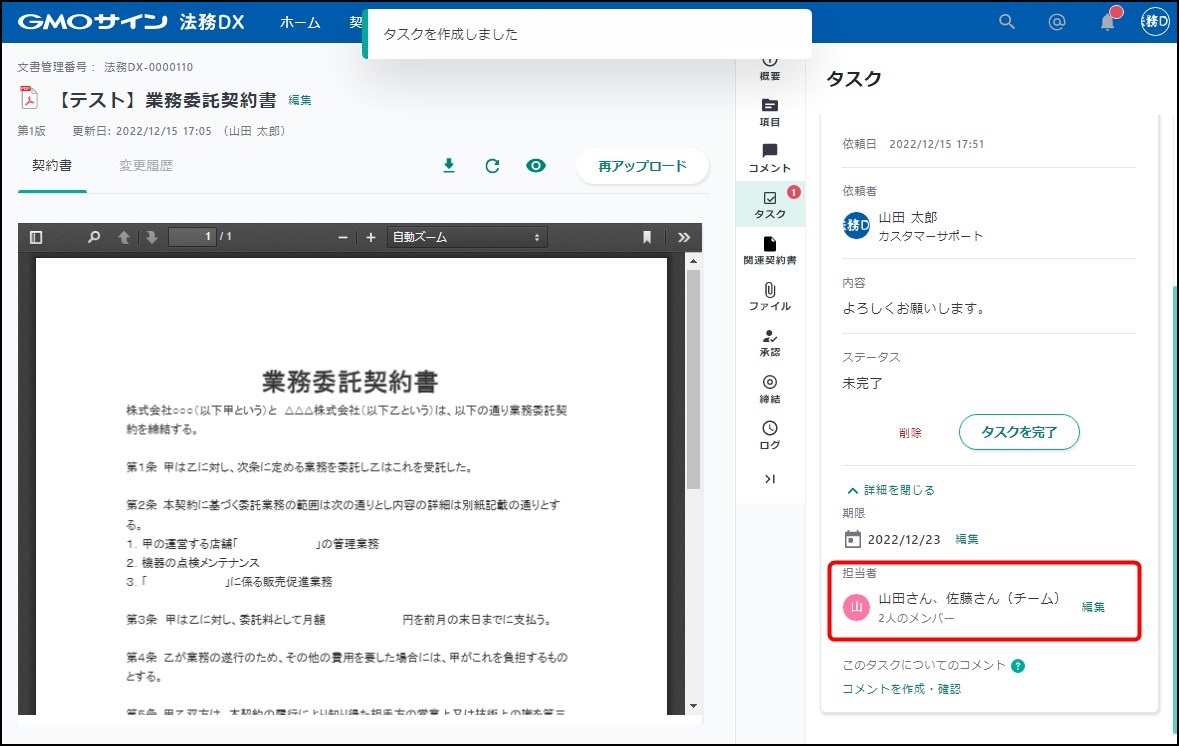
Task: Click the search magnifier in header
Action: [1007, 22]
